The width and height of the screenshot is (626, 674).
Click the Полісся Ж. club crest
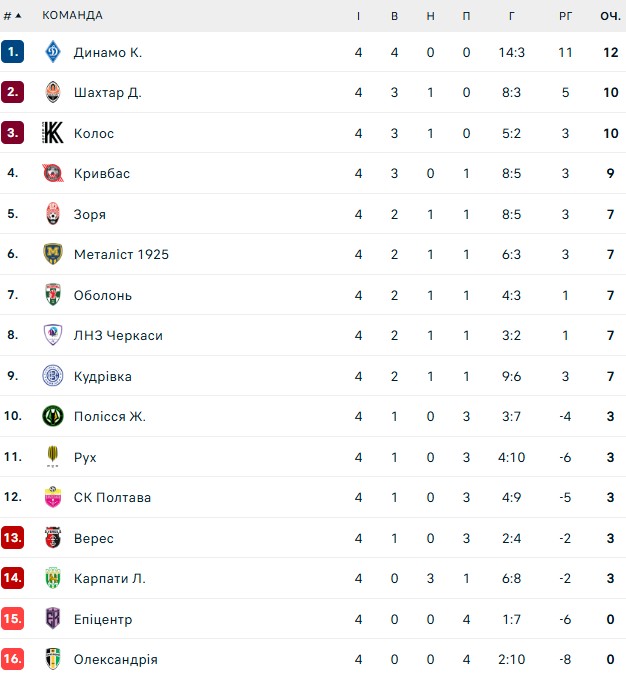click(53, 417)
